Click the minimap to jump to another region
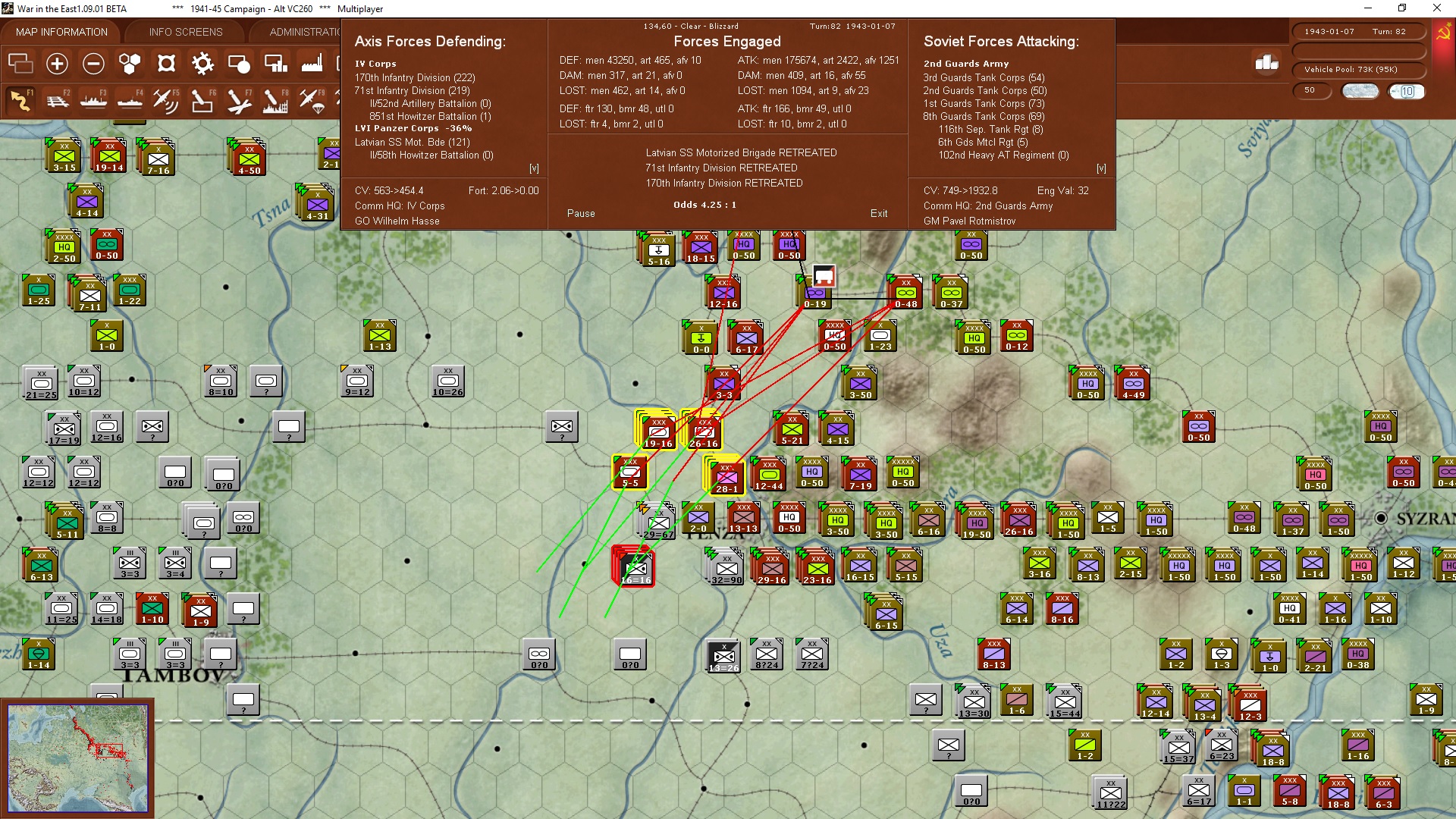This screenshot has width=1456, height=819. pyautogui.click(x=79, y=758)
